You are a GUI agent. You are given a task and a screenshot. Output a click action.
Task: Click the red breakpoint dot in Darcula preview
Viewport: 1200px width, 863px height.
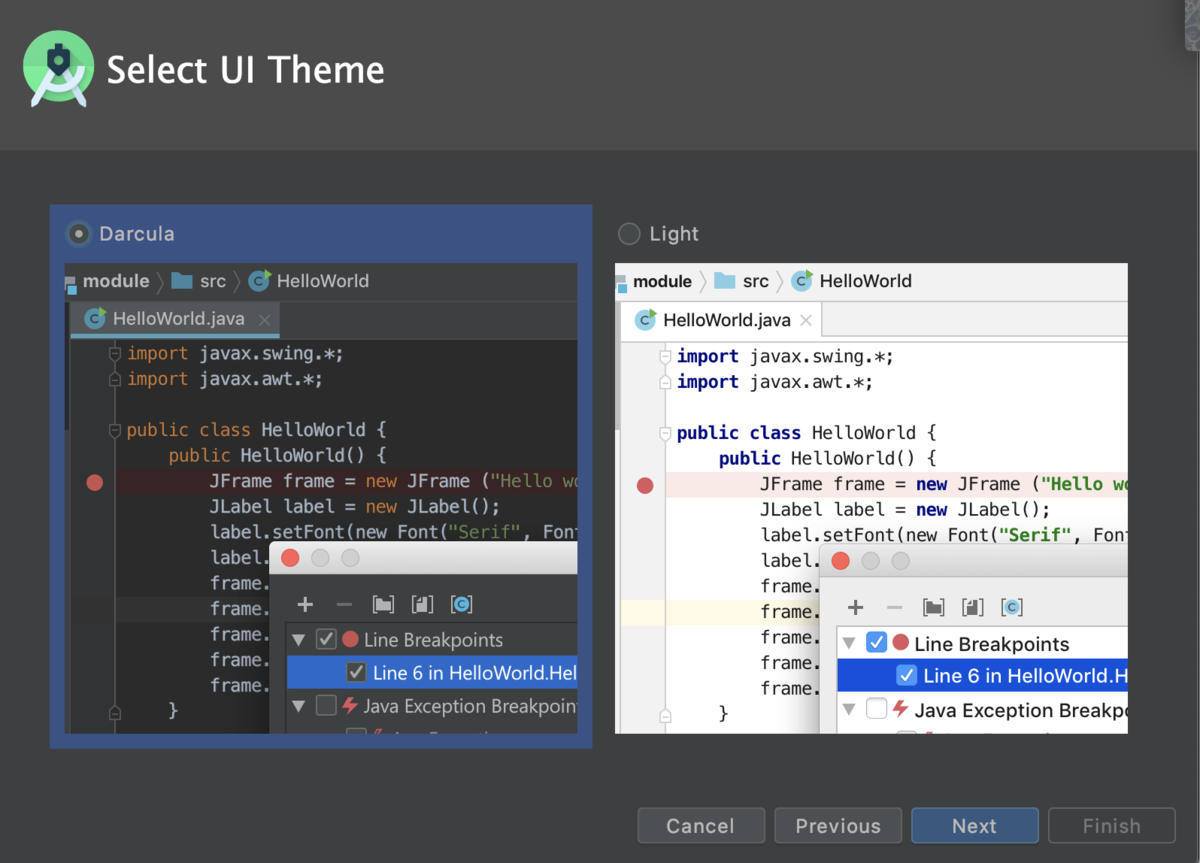pos(95,483)
